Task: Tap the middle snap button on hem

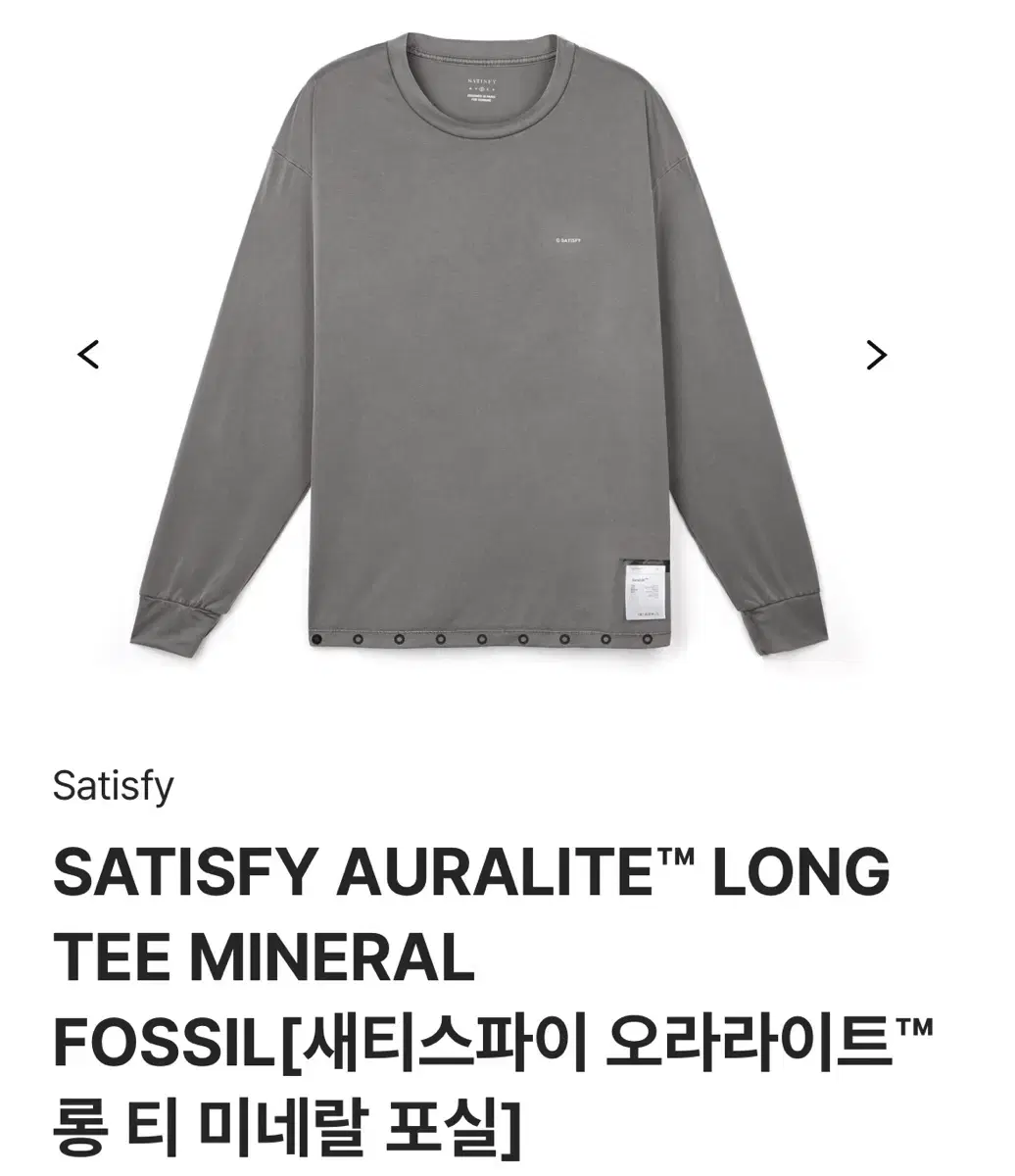Action: [x=481, y=640]
